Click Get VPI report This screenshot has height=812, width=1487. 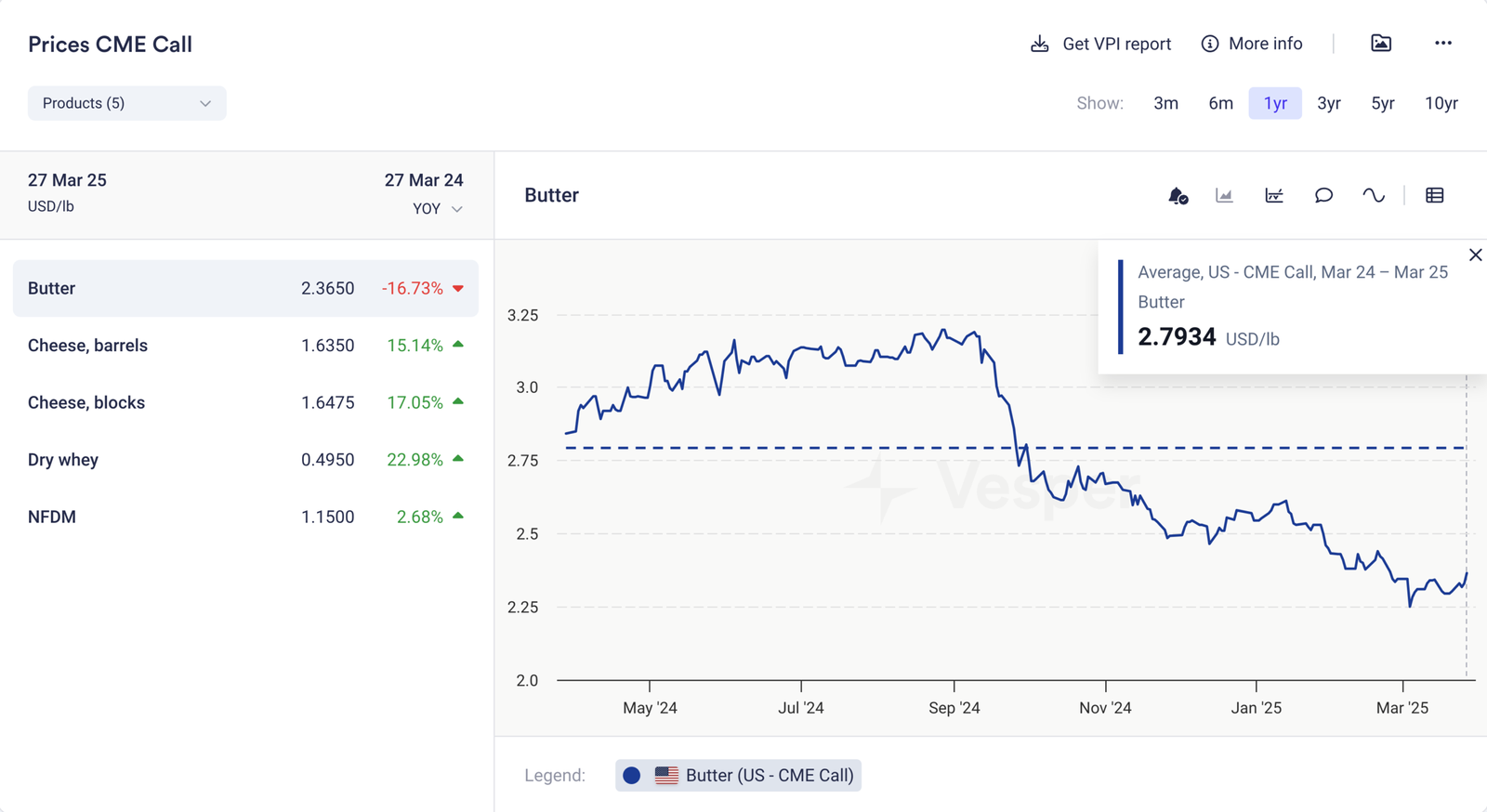(x=1101, y=44)
